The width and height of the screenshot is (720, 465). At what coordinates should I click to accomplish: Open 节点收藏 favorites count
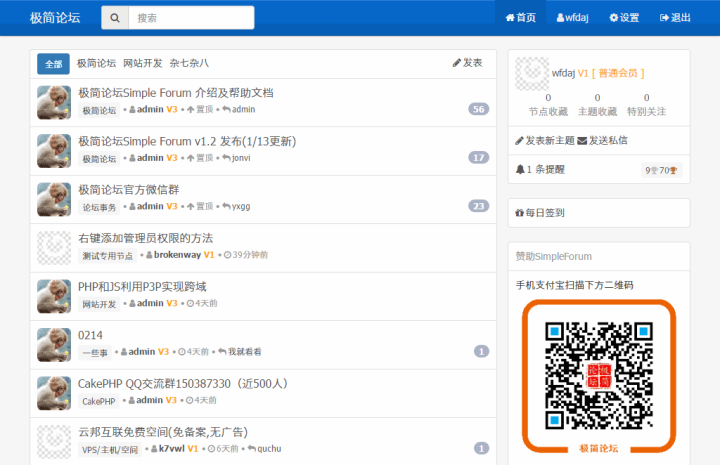548,105
